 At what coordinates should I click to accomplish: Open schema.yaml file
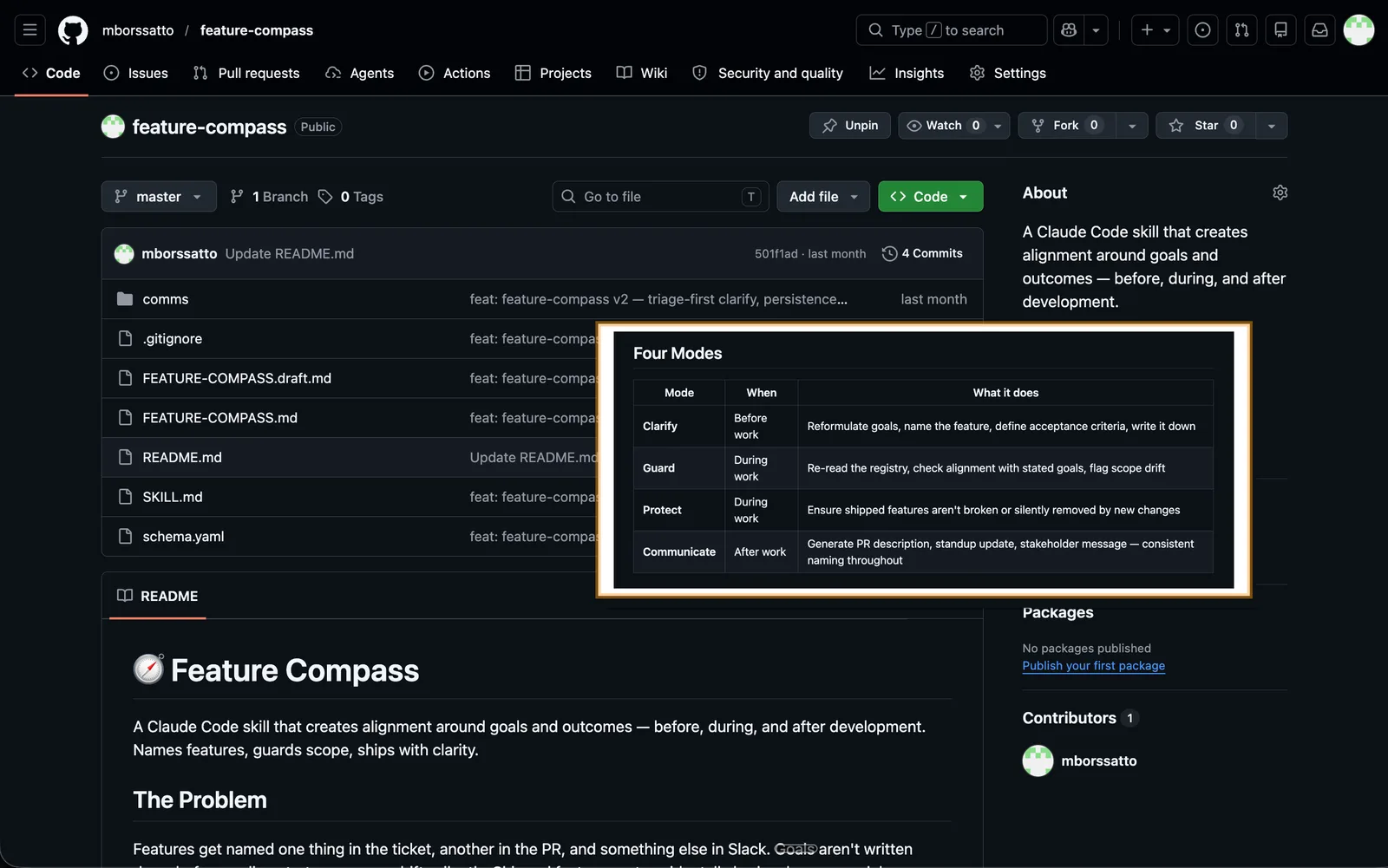click(x=184, y=537)
